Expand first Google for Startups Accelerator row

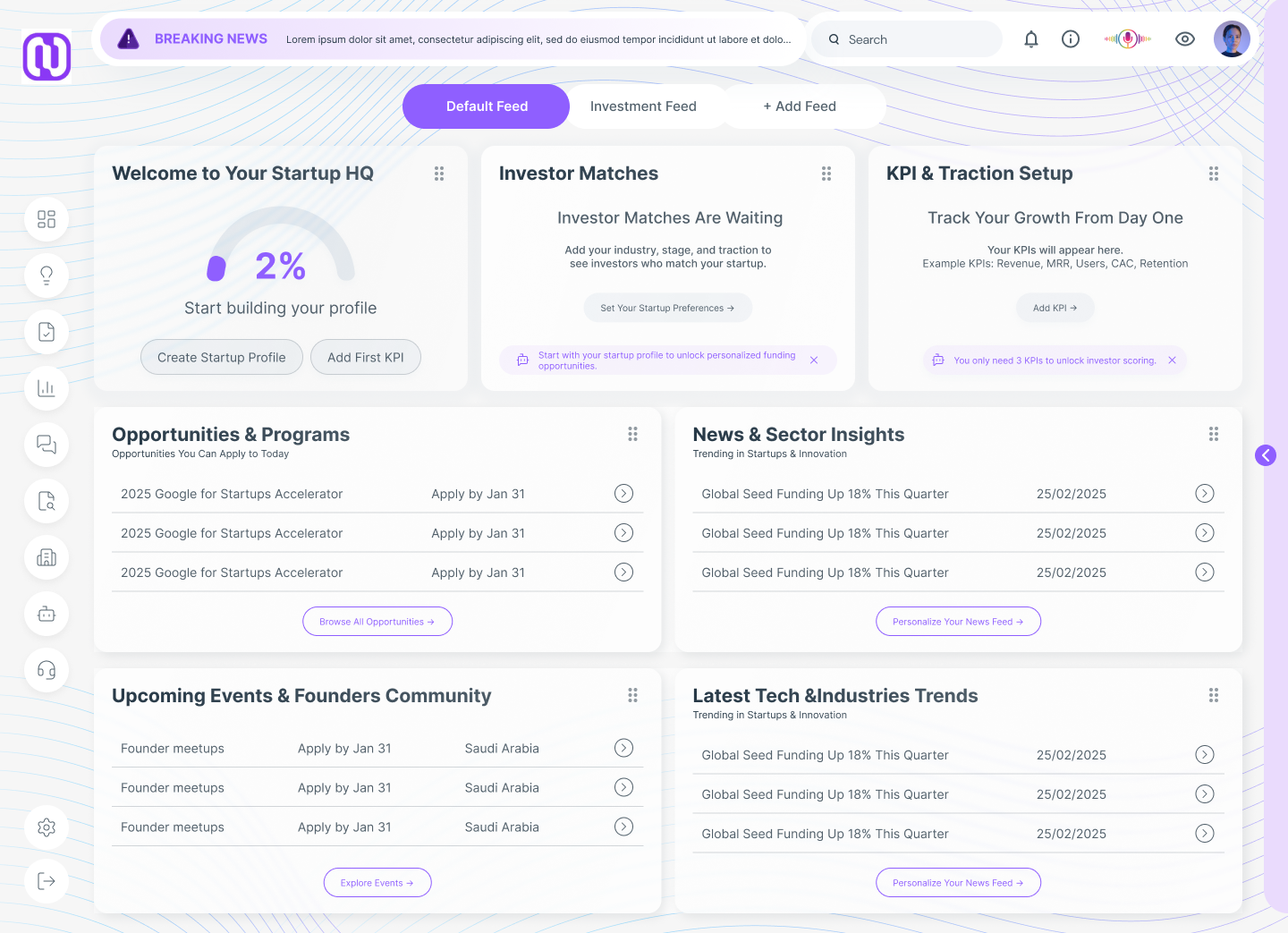pyautogui.click(x=623, y=494)
